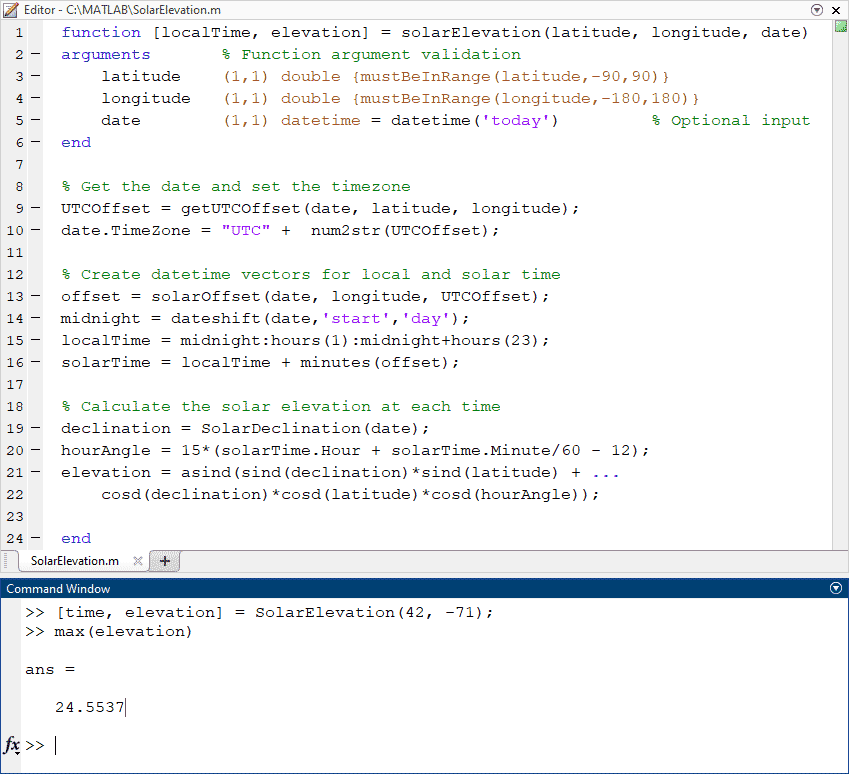Click the dash marker beside line 10
The image size is (849, 774).
(x=33, y=230)
